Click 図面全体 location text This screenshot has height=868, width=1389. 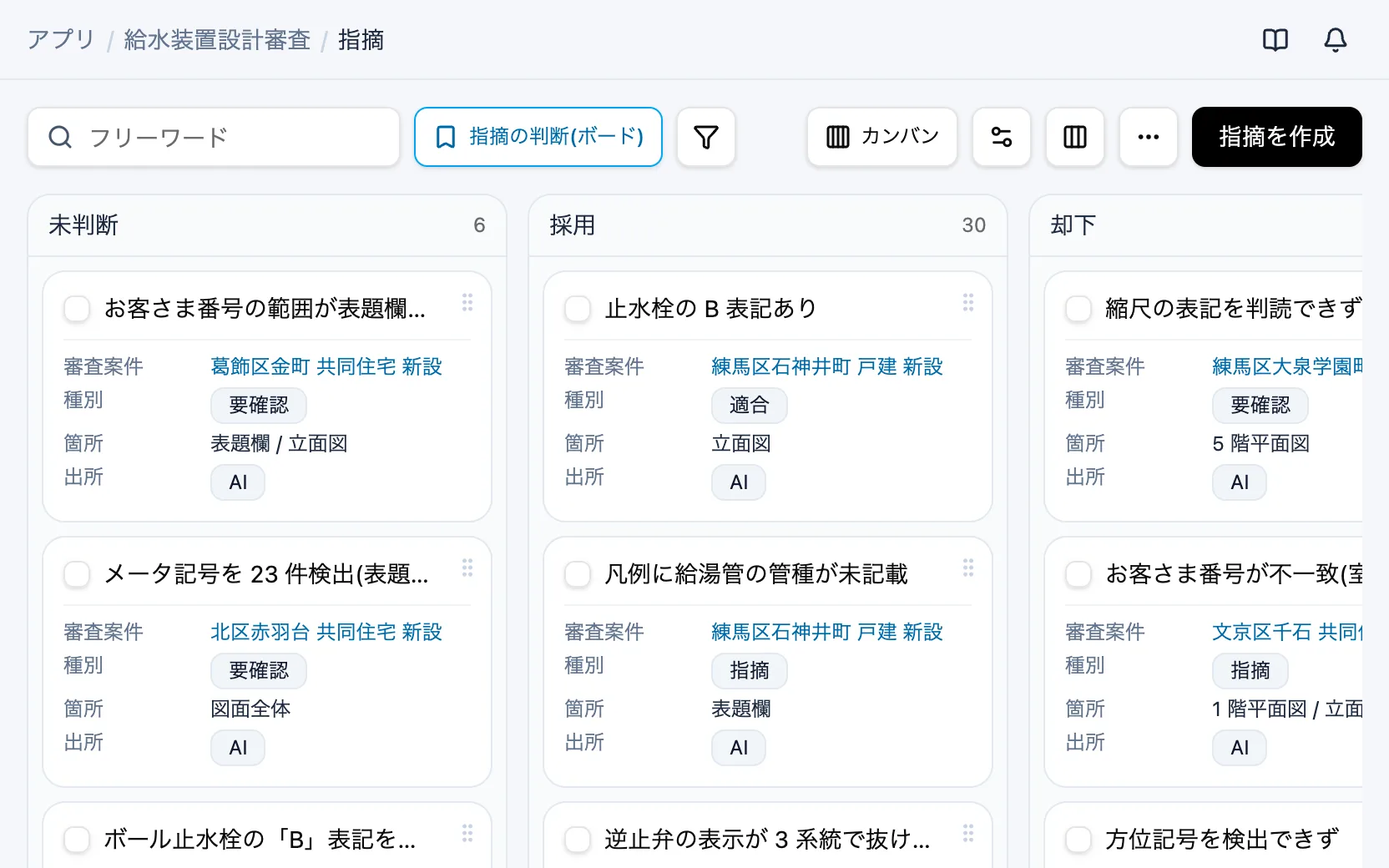(250, 709)
